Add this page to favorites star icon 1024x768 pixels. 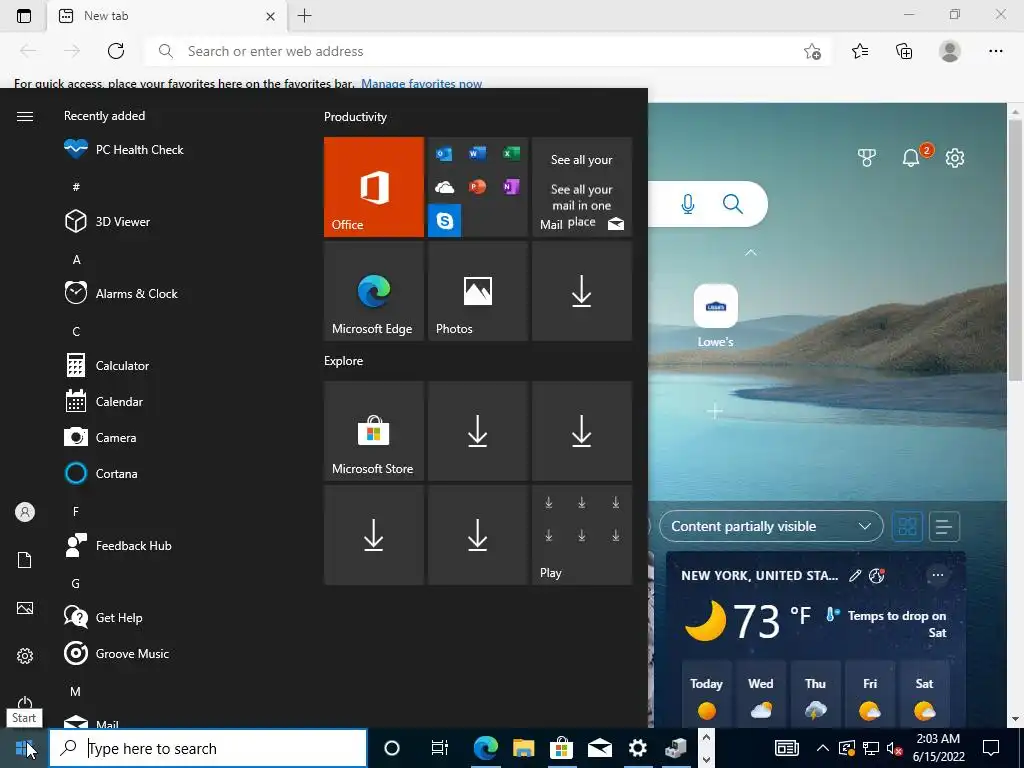tap(812, 51)
